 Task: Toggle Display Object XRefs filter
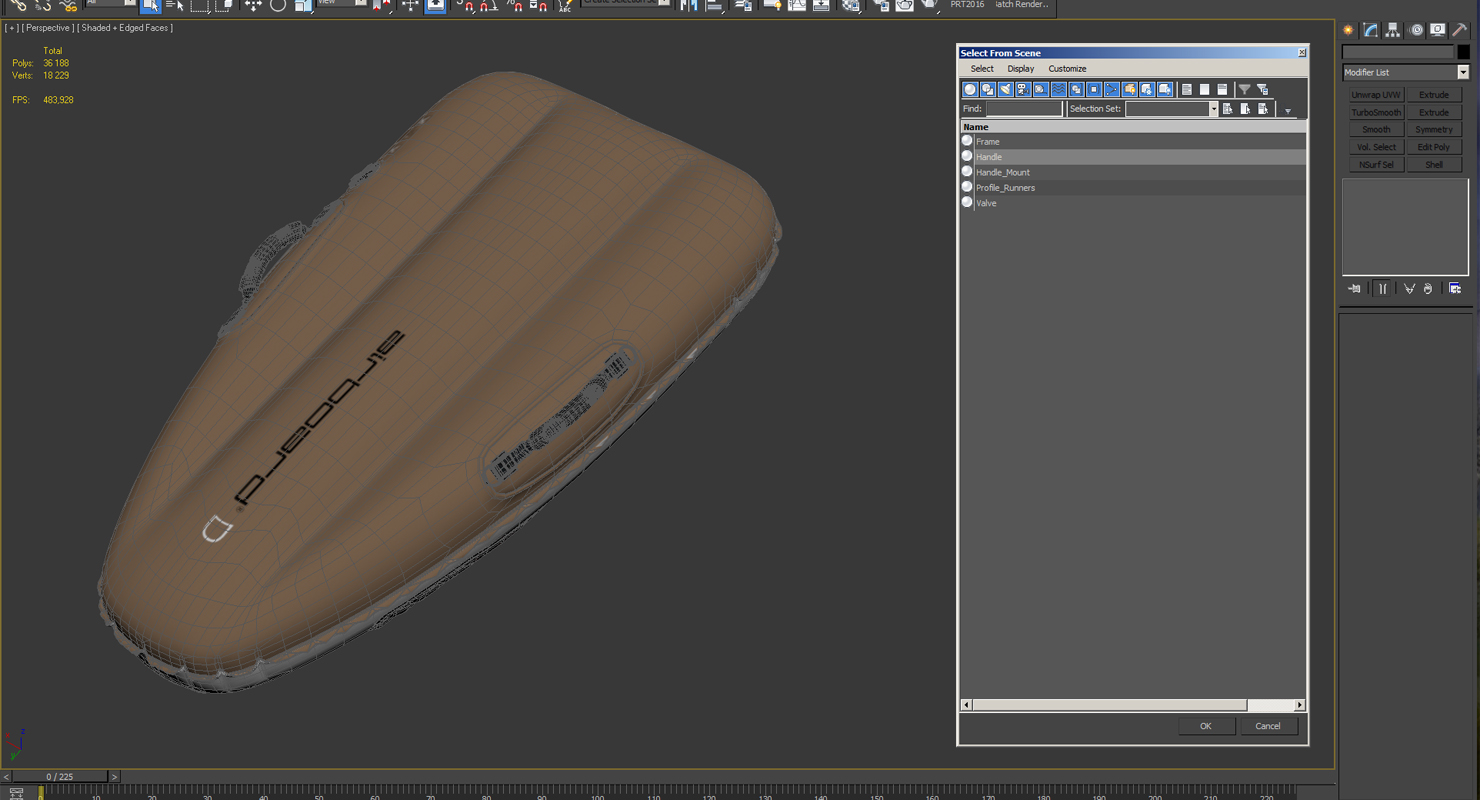tap(1094, 90)
